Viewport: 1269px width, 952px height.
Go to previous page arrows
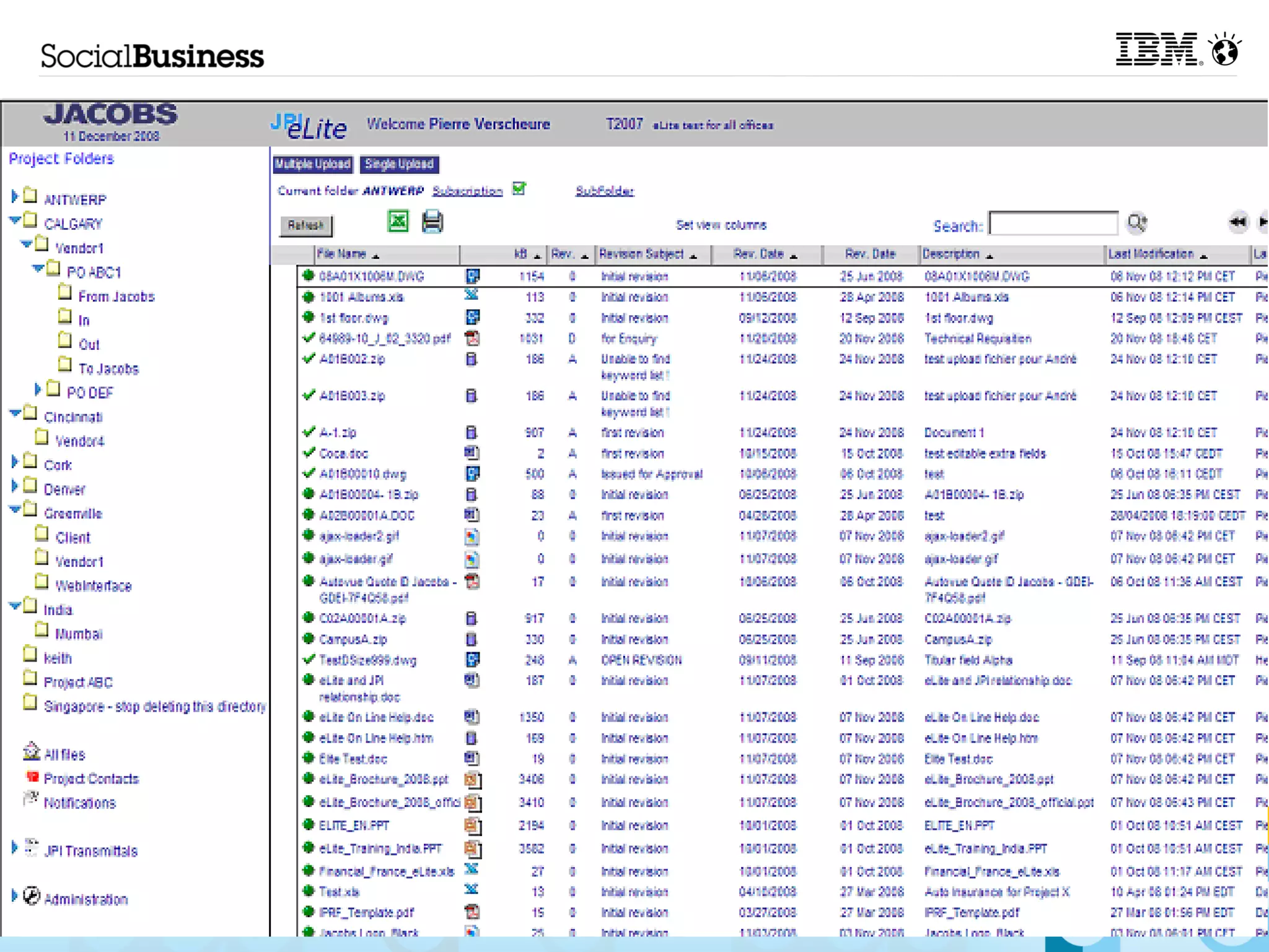[x=1237, y=222]
